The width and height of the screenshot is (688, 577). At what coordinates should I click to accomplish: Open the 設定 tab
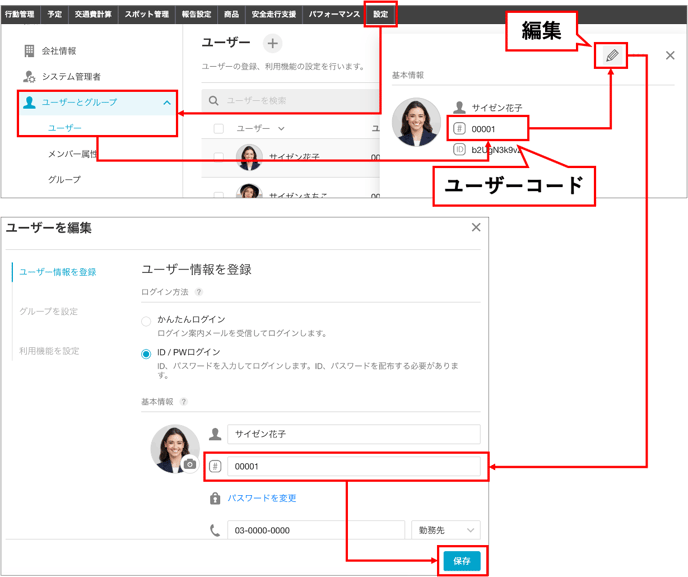click(380, 14)
